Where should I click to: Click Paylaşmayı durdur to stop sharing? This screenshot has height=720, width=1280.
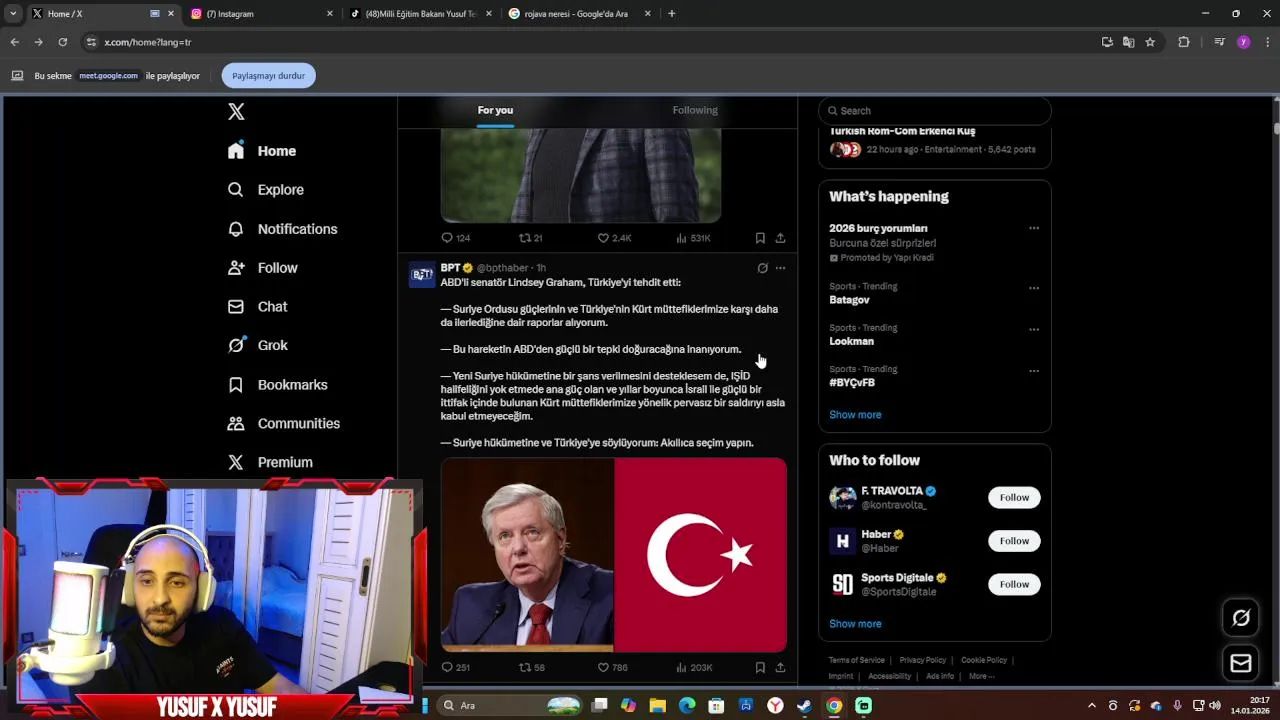(268, 76)
